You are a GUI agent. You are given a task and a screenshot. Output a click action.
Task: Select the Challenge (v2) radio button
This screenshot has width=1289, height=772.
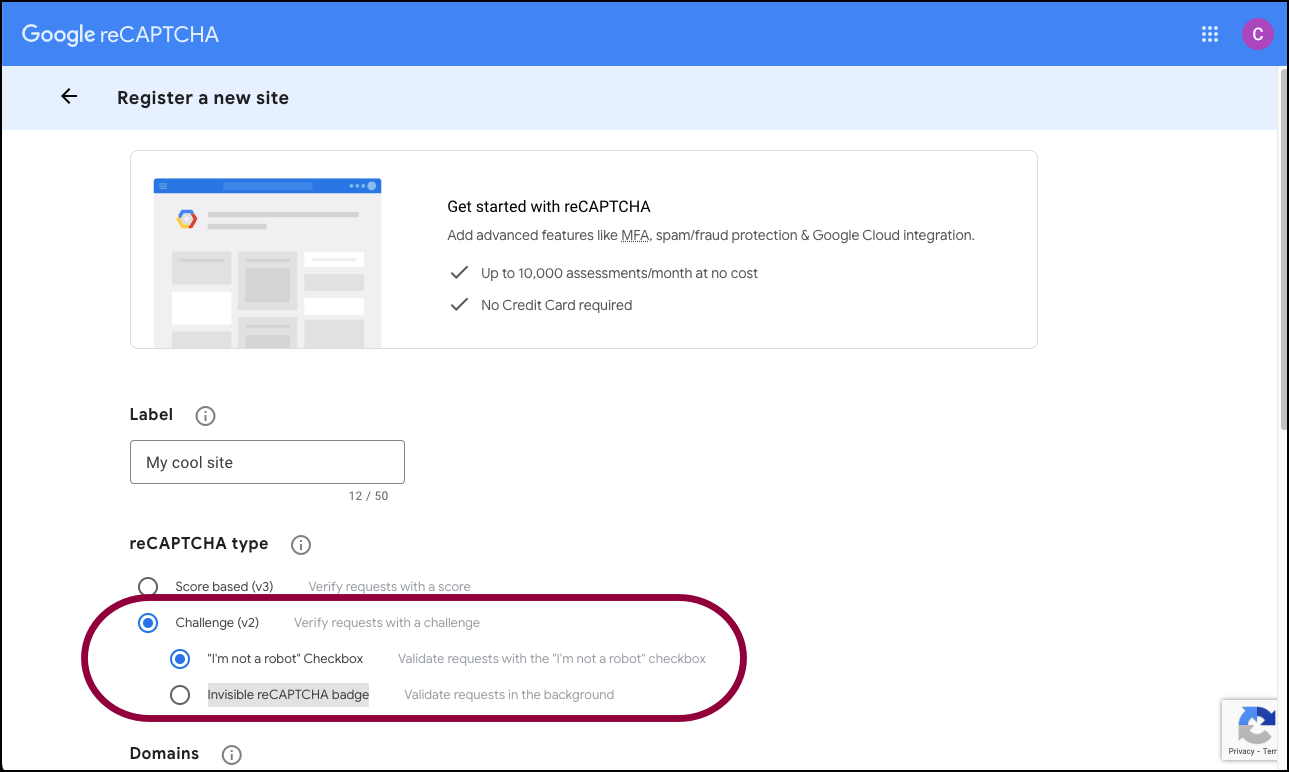coord(148,623)
